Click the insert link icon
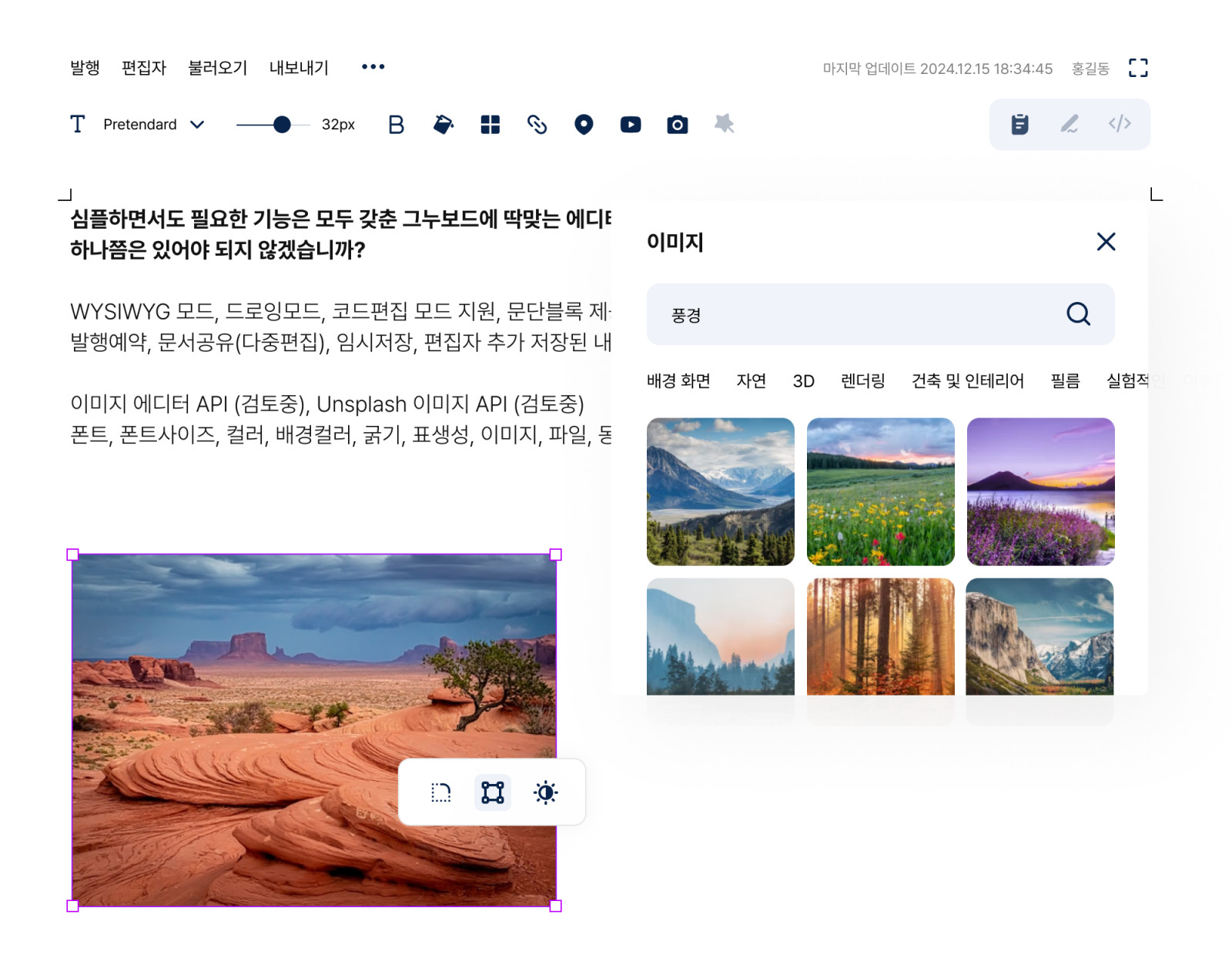 coord(537,125)
